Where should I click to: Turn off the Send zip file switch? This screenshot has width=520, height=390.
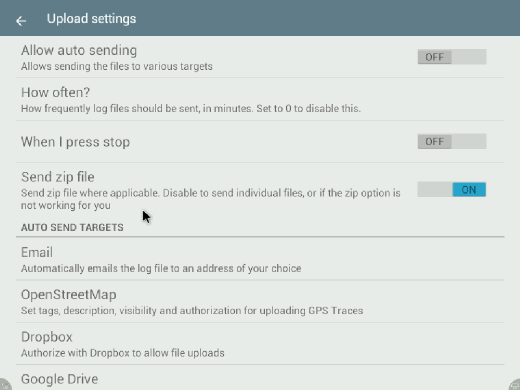452,189
